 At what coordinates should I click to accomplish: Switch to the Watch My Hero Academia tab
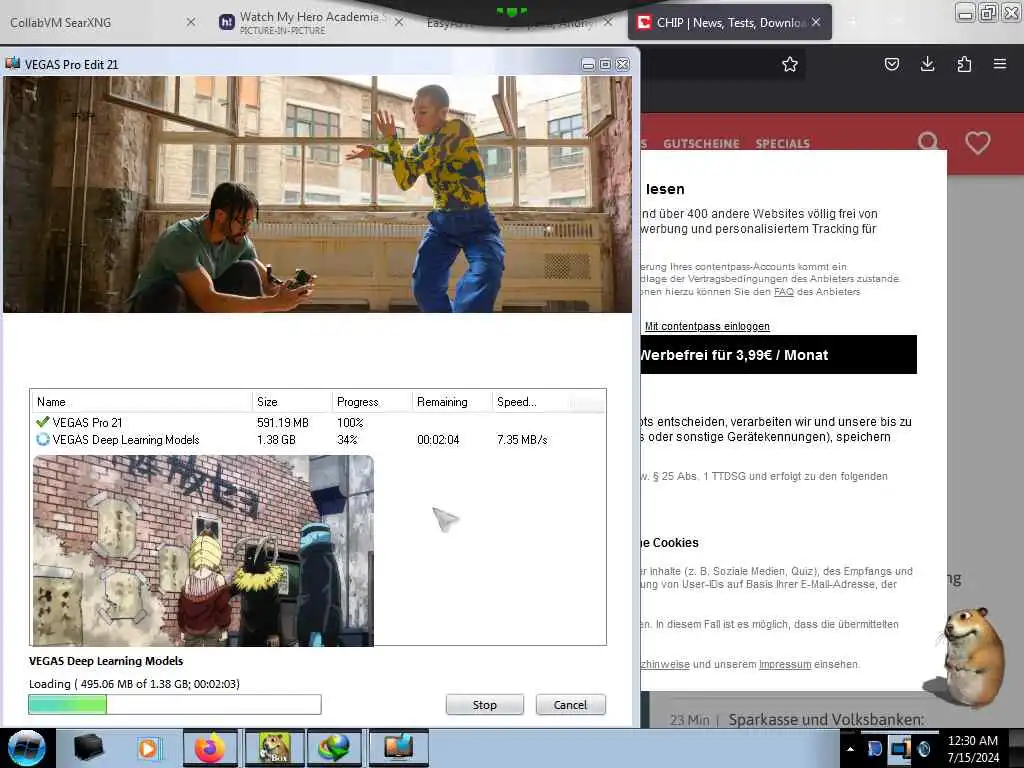(308, 22)
